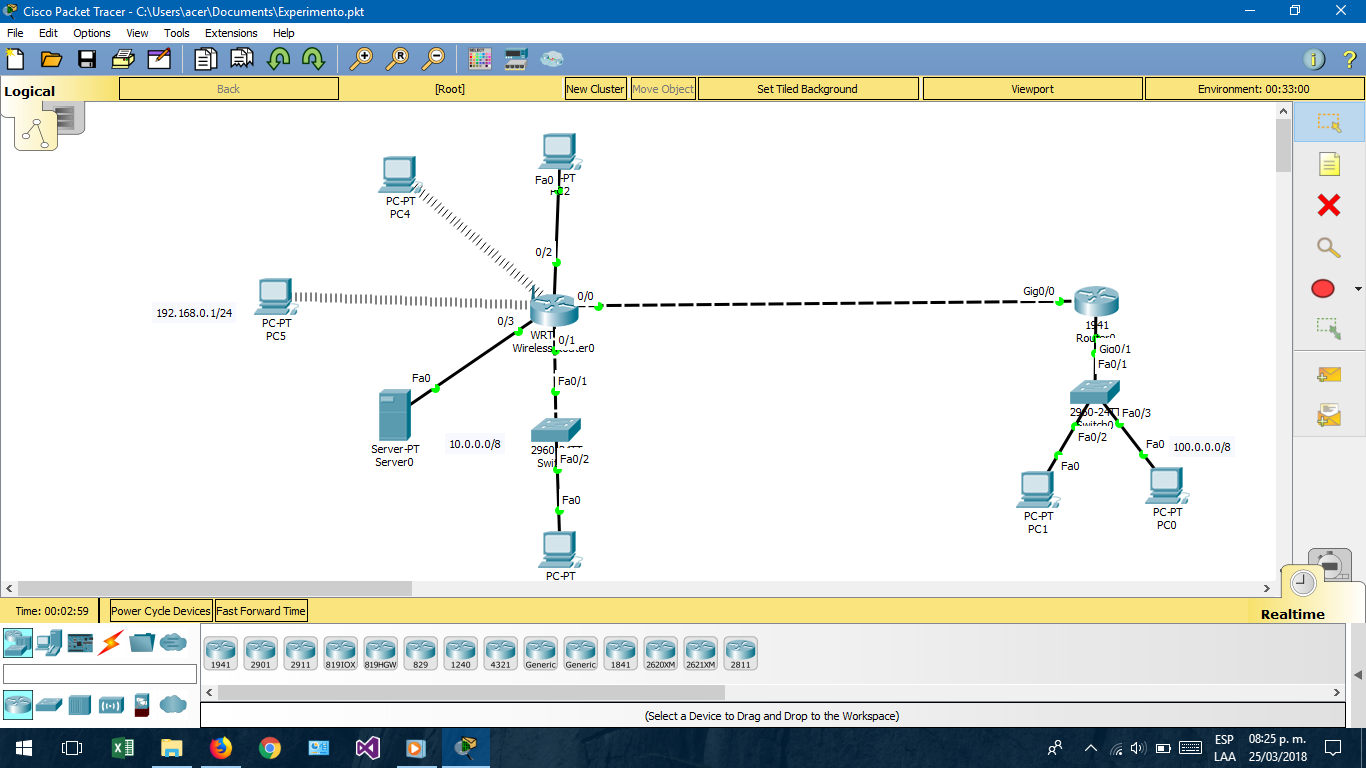The height and width of the screenshot is (768, 1366).
Task: Print the workspace
Action: (x=123, y=59)
